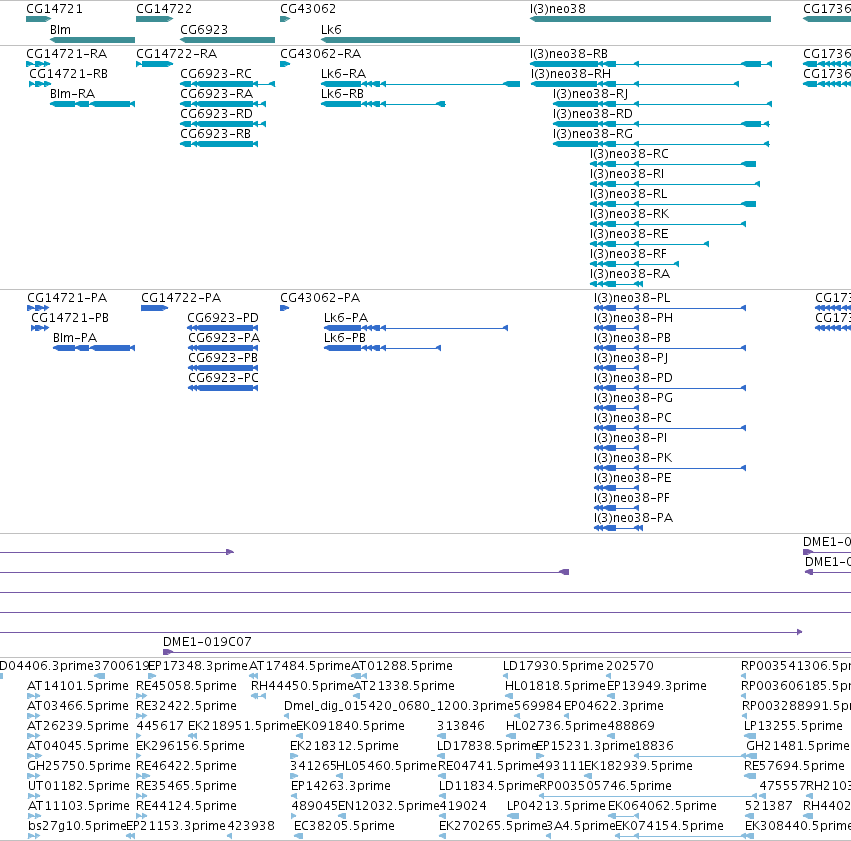Click the Blm-RA transcript label
Screen dimensions: 851x841
pyautogui.click(x=72, y=94)
